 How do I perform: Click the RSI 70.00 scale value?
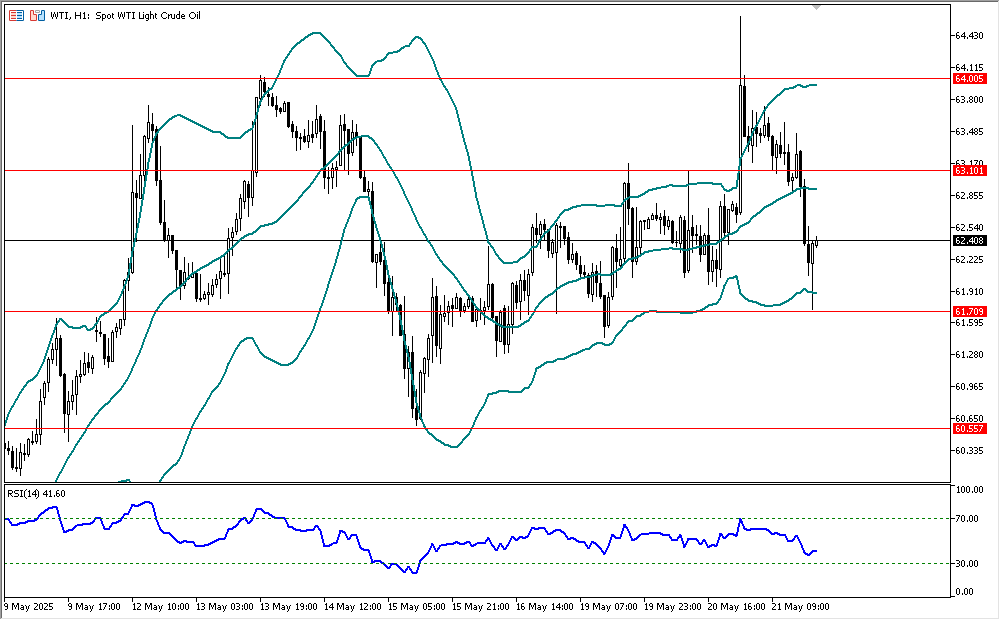[x=967, y=519]
